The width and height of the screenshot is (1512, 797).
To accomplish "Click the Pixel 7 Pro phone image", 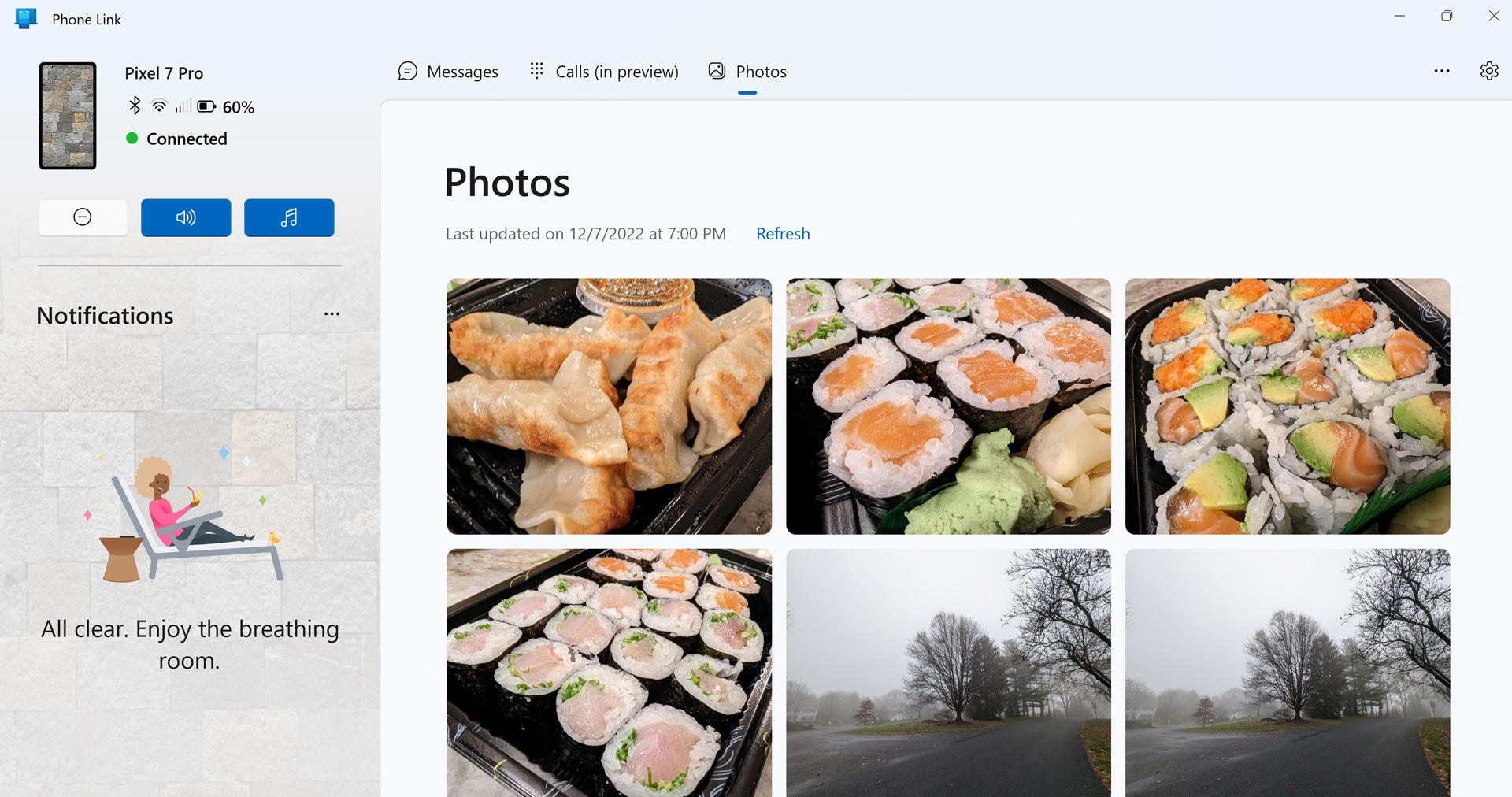I will [x=68, y=116].
